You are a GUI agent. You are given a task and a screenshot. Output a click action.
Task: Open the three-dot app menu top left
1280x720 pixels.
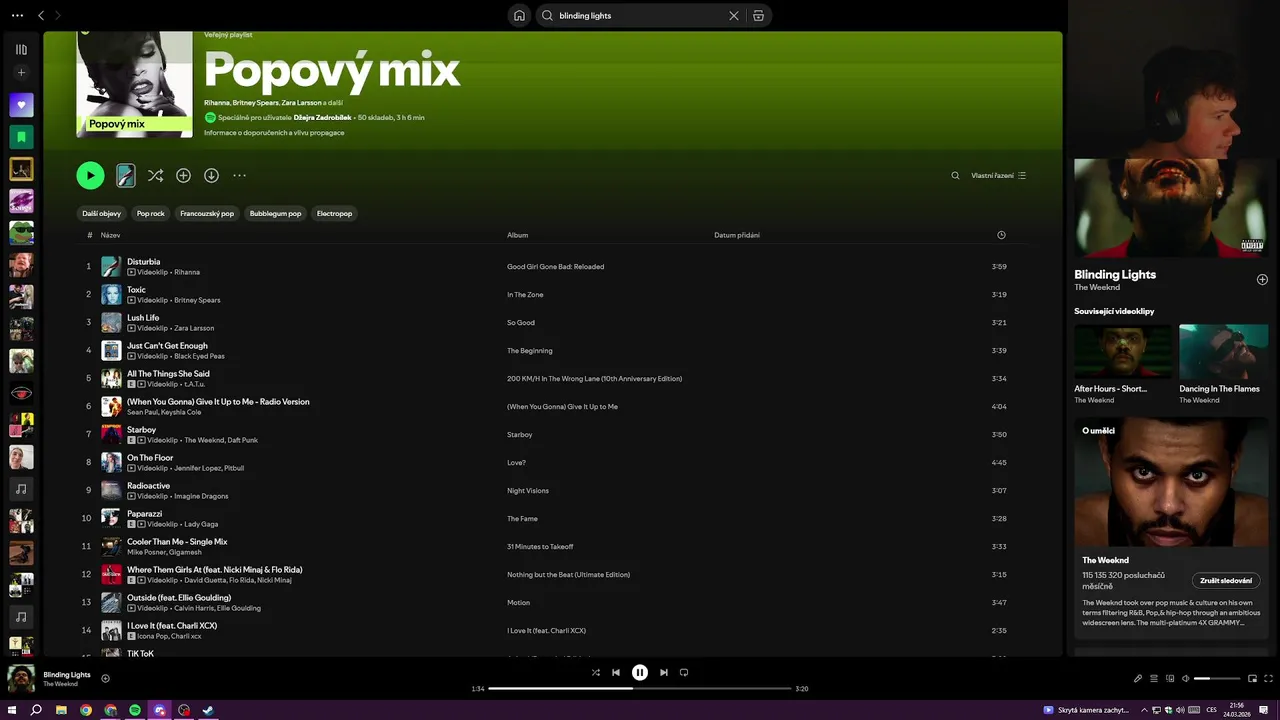pos(17,16)
